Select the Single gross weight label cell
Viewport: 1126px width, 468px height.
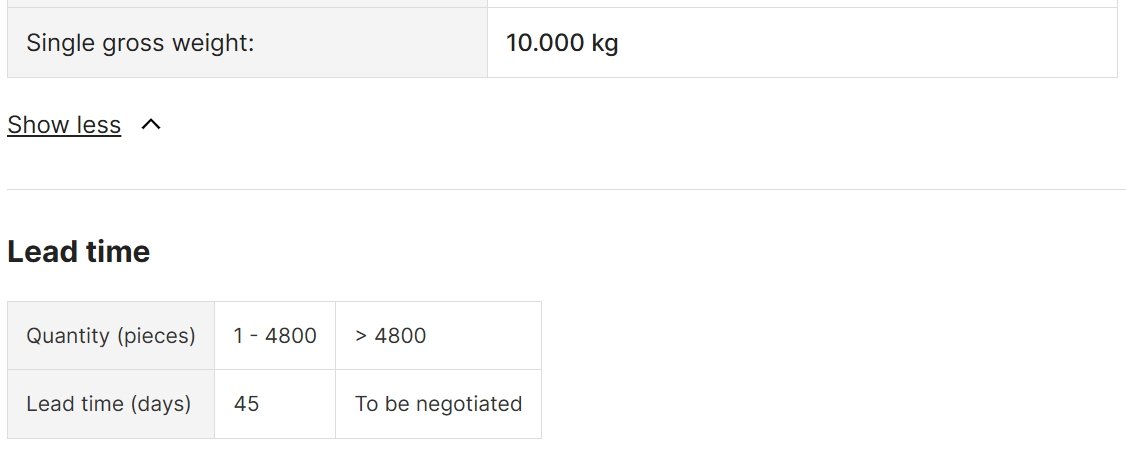(247, 42)
